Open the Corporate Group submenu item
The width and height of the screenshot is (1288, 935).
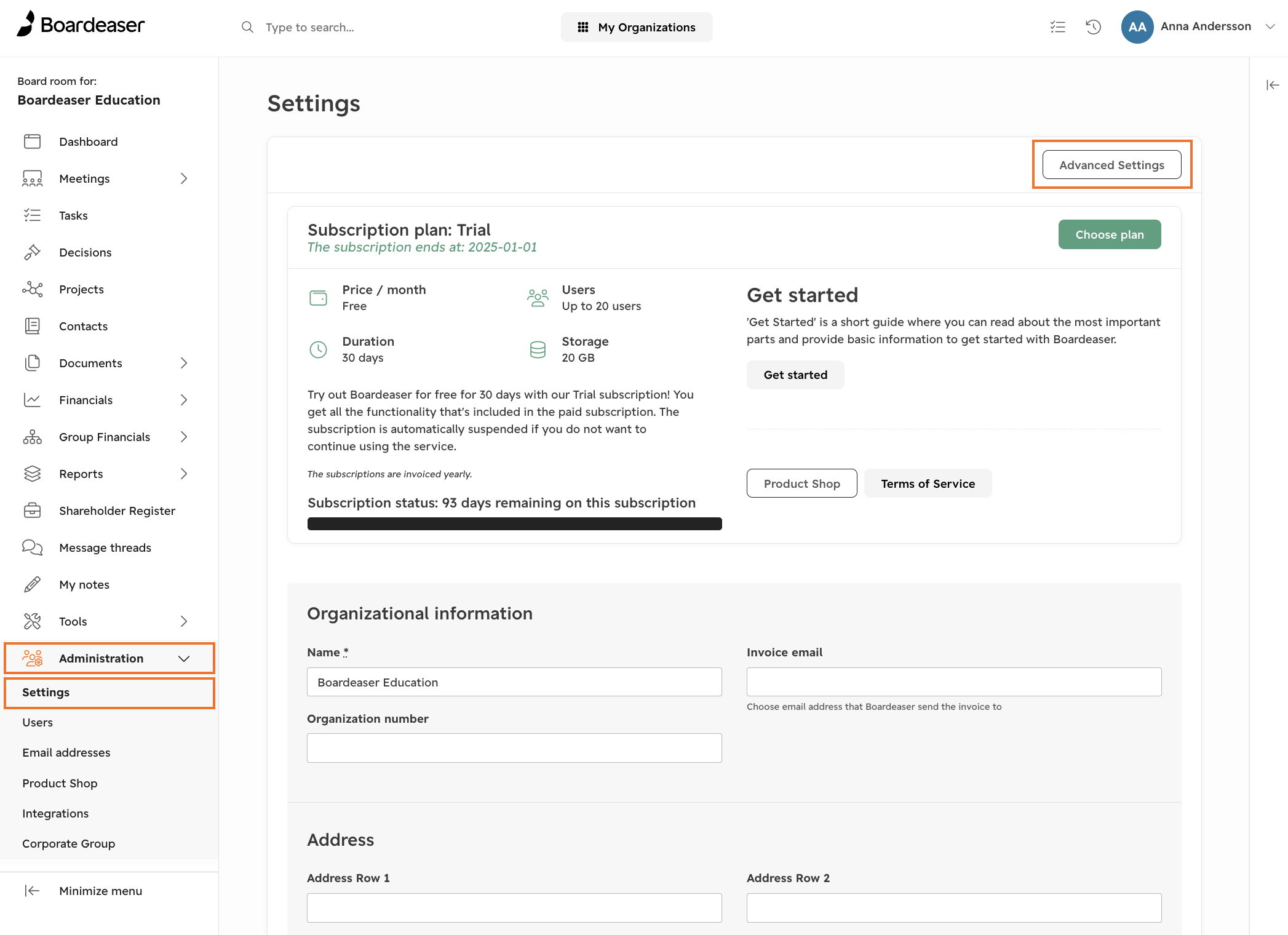(109, 844)
